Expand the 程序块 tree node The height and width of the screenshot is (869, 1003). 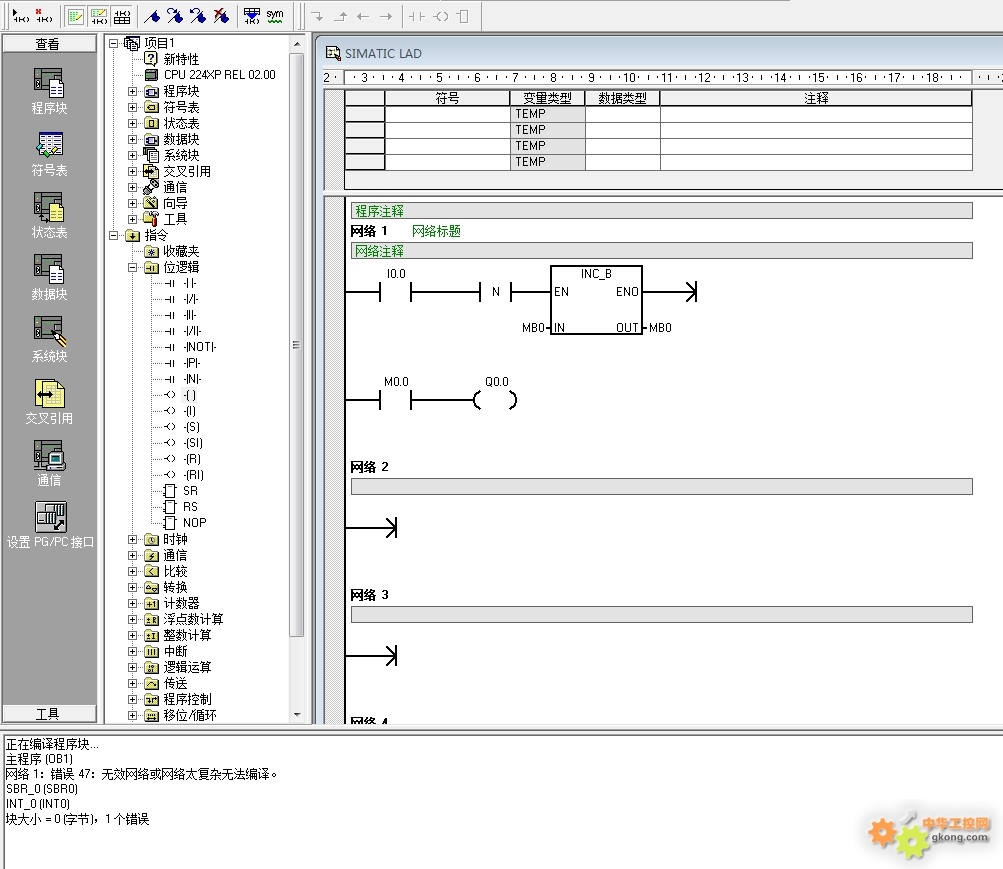[x=132, y=91]
